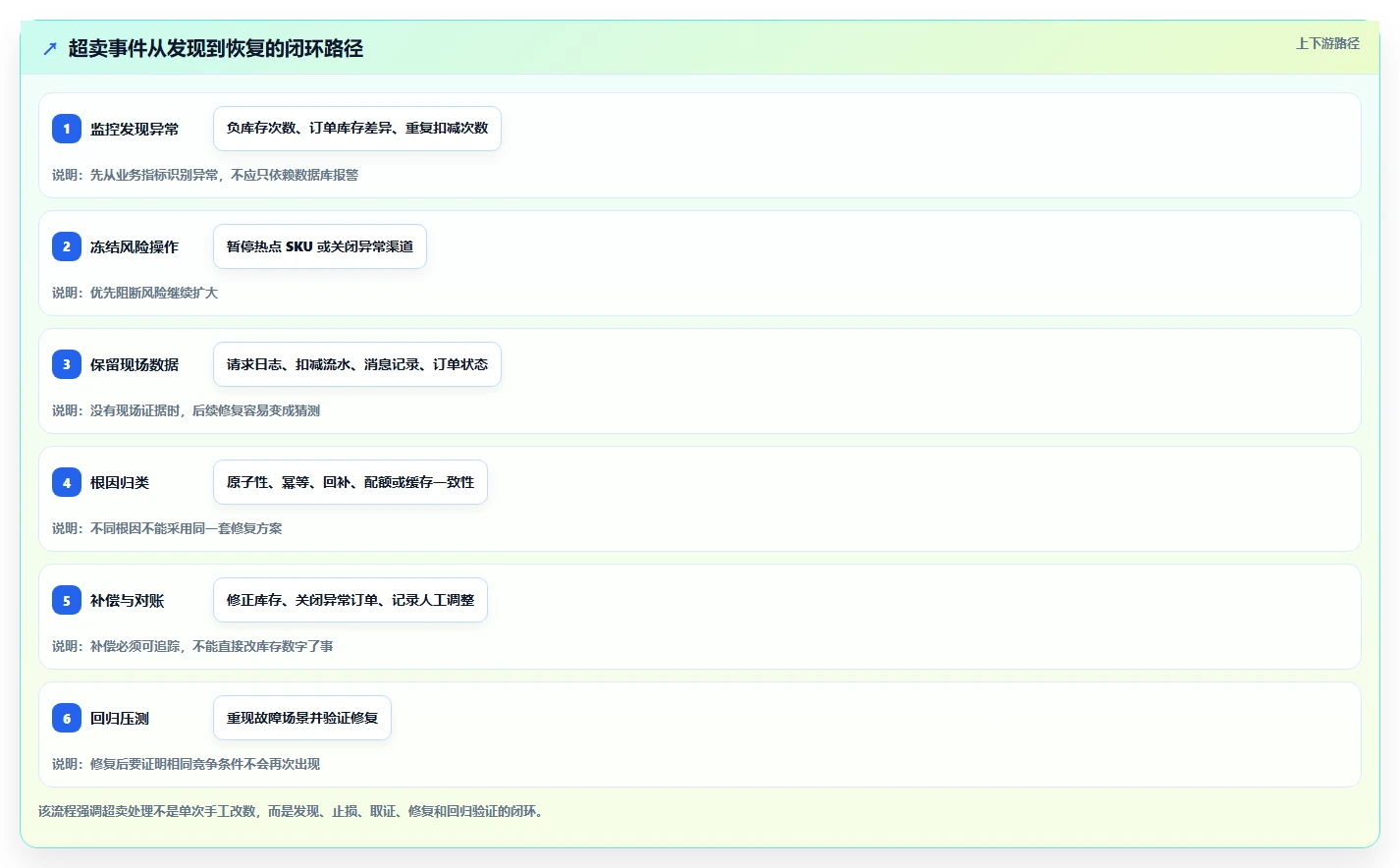Screen dimensions: 1400x868
Task: Click the chip 请求日志、扣减流水、消息记录、订单状态
Action: point(357,364)
